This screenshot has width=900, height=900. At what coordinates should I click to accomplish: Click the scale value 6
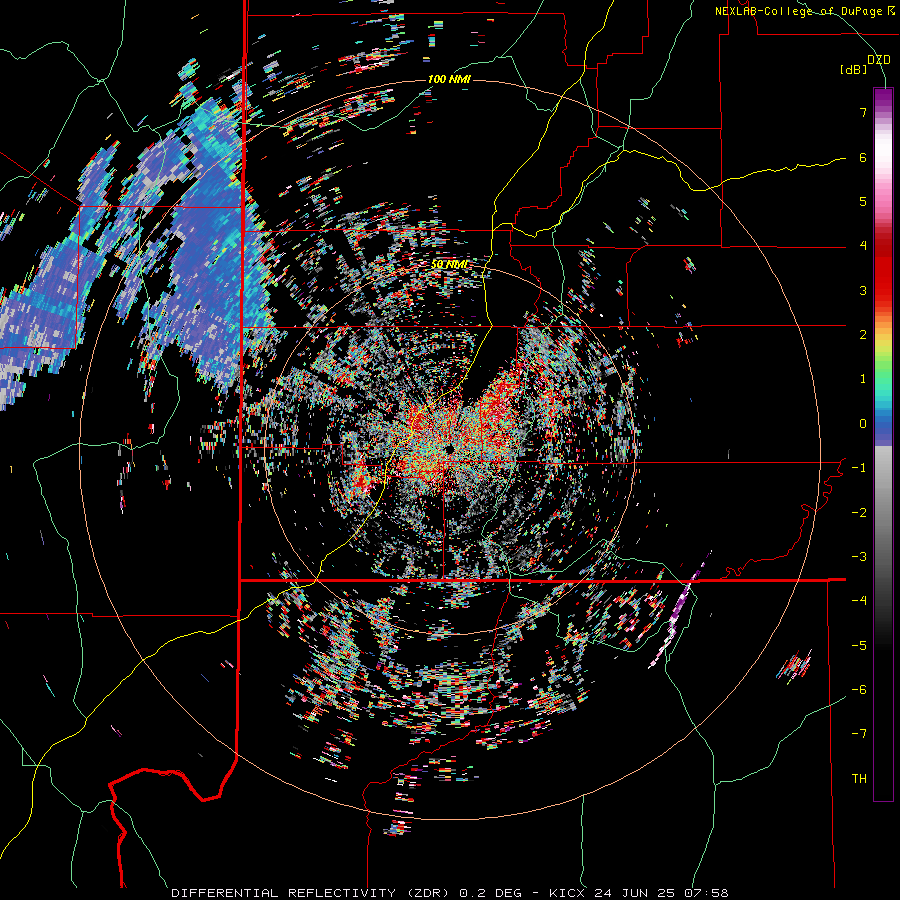863,157
